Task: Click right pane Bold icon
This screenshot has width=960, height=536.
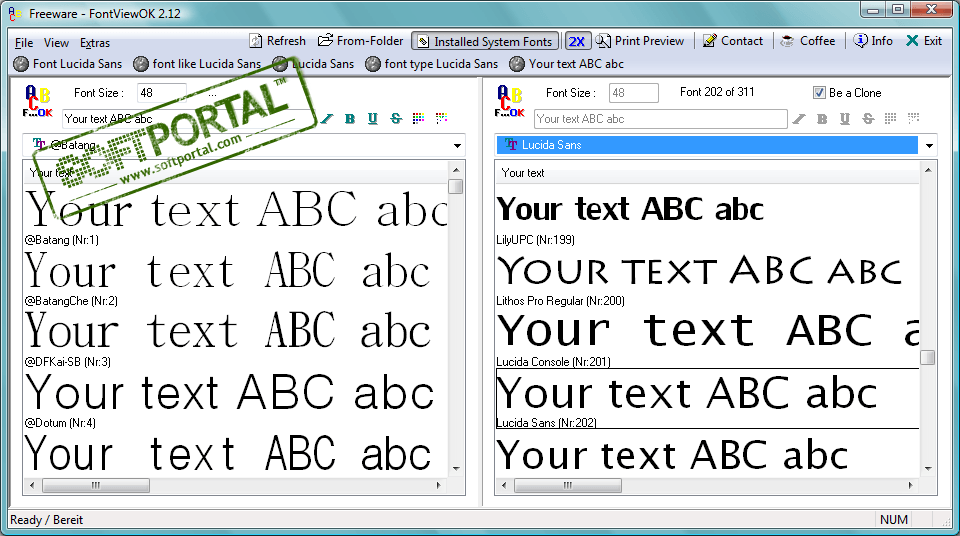Action: point(822,119)
